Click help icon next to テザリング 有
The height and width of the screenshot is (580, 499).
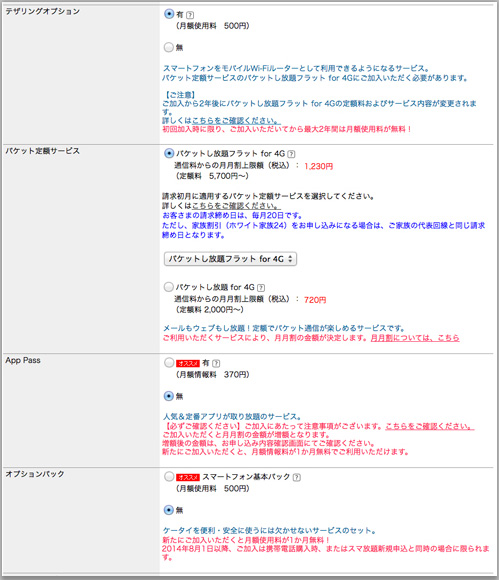(190, 15)
